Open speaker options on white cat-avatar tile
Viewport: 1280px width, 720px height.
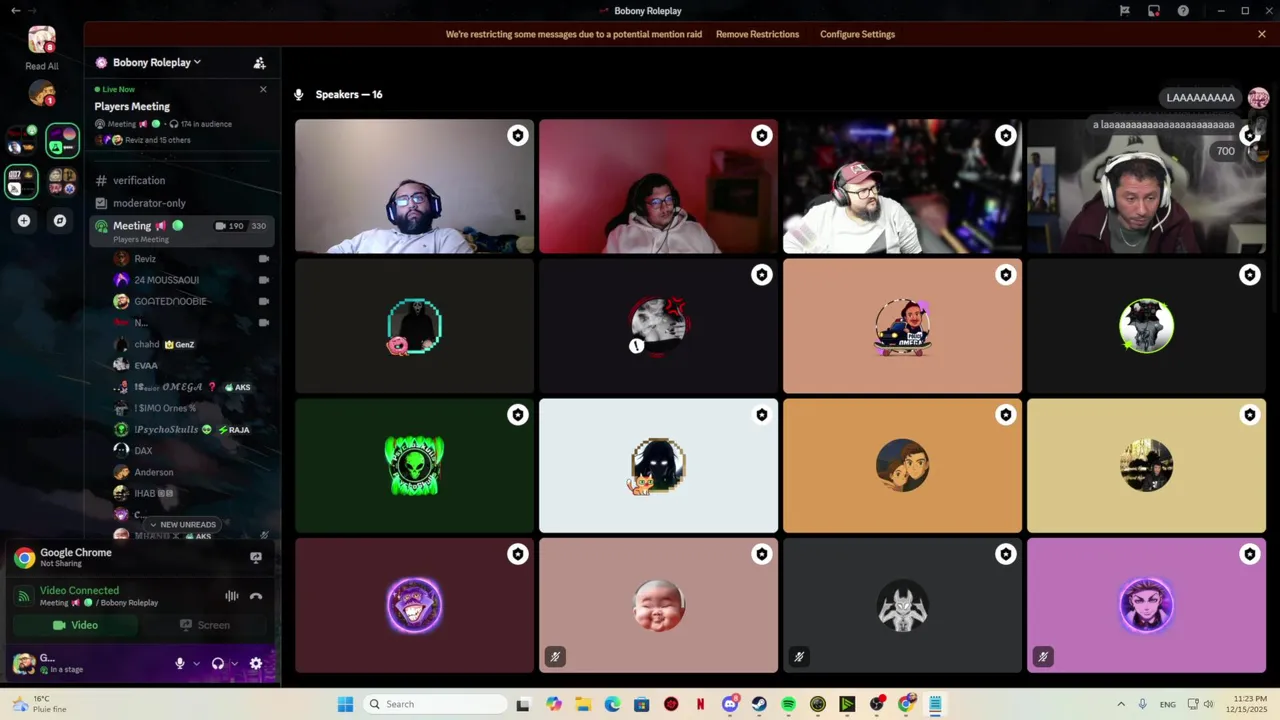[x=762, y=415]
